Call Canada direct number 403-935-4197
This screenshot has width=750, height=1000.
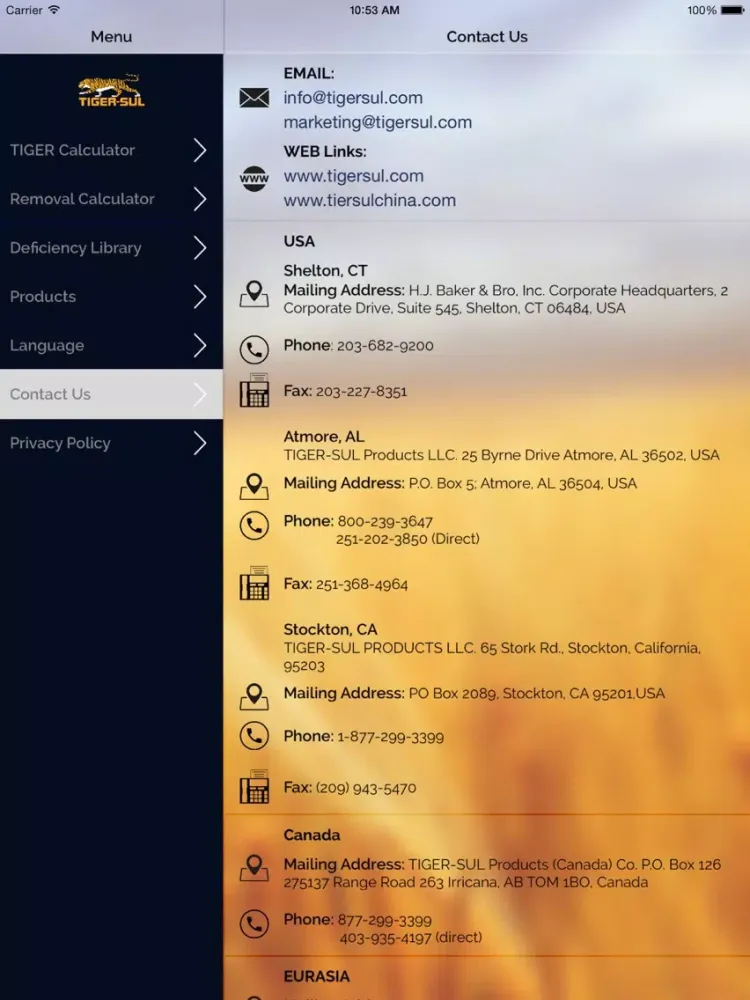411,938
